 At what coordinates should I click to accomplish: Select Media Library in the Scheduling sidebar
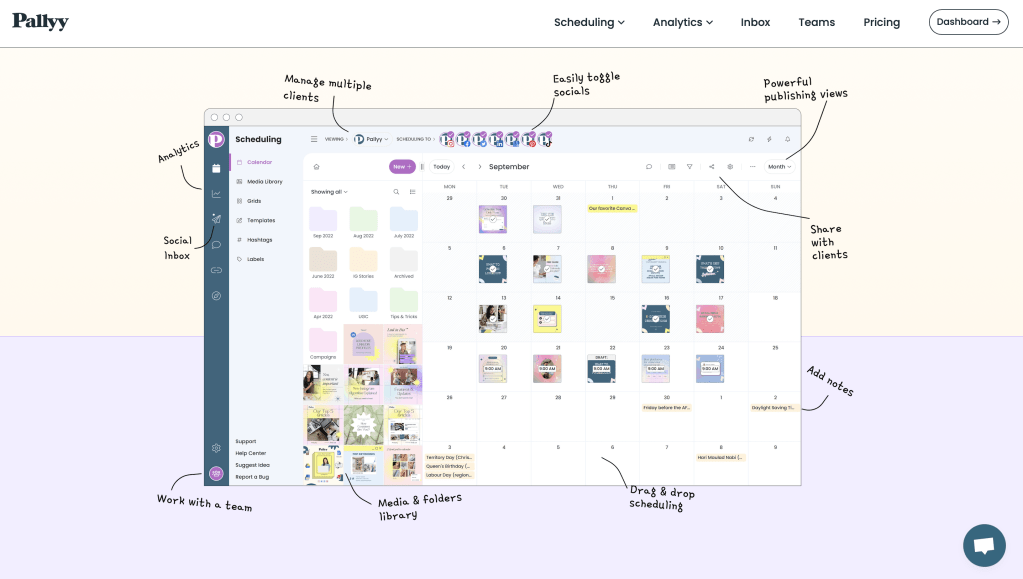[265, 181]
